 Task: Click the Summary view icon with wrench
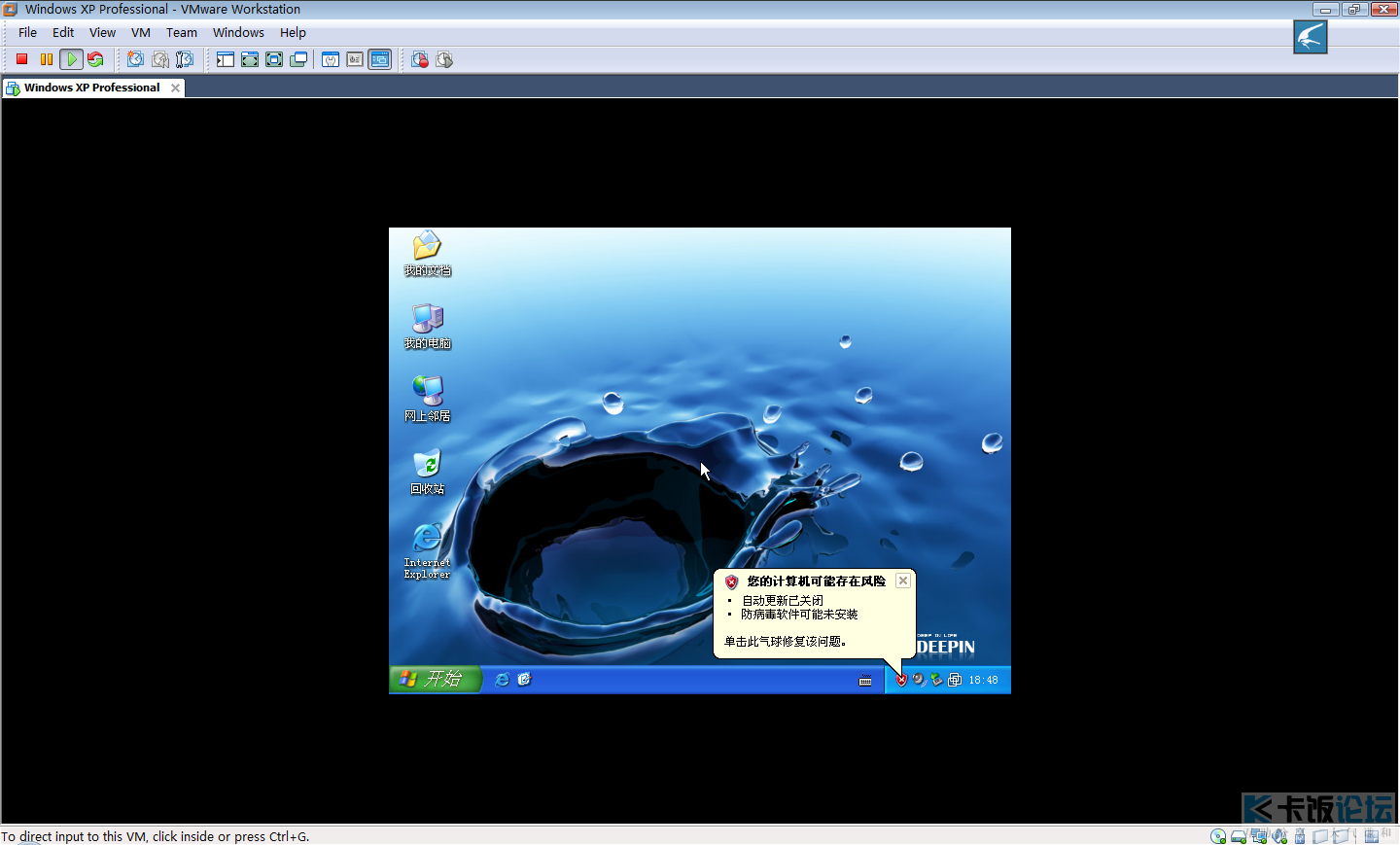(331, 59)
